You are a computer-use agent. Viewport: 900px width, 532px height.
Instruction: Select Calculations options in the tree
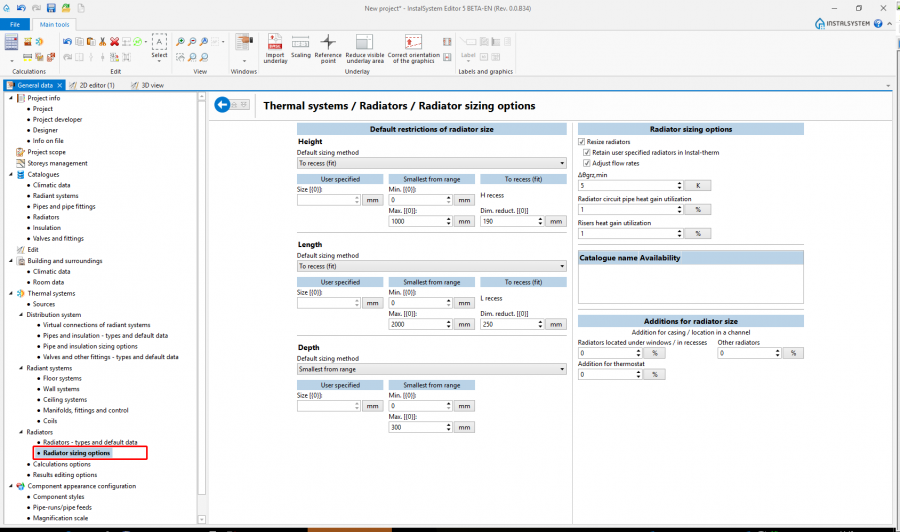click(x=62, y=464)
